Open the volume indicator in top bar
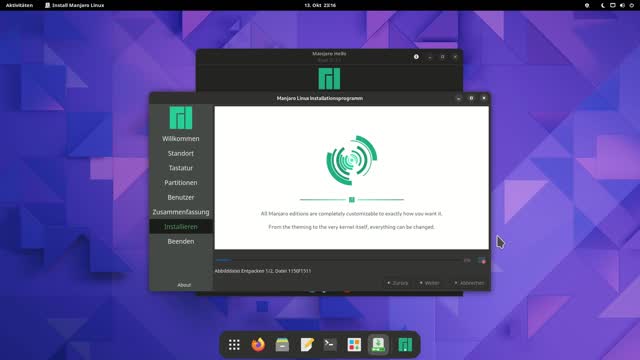Viewport: 640px width, 360px height. (x=622, y=5)
